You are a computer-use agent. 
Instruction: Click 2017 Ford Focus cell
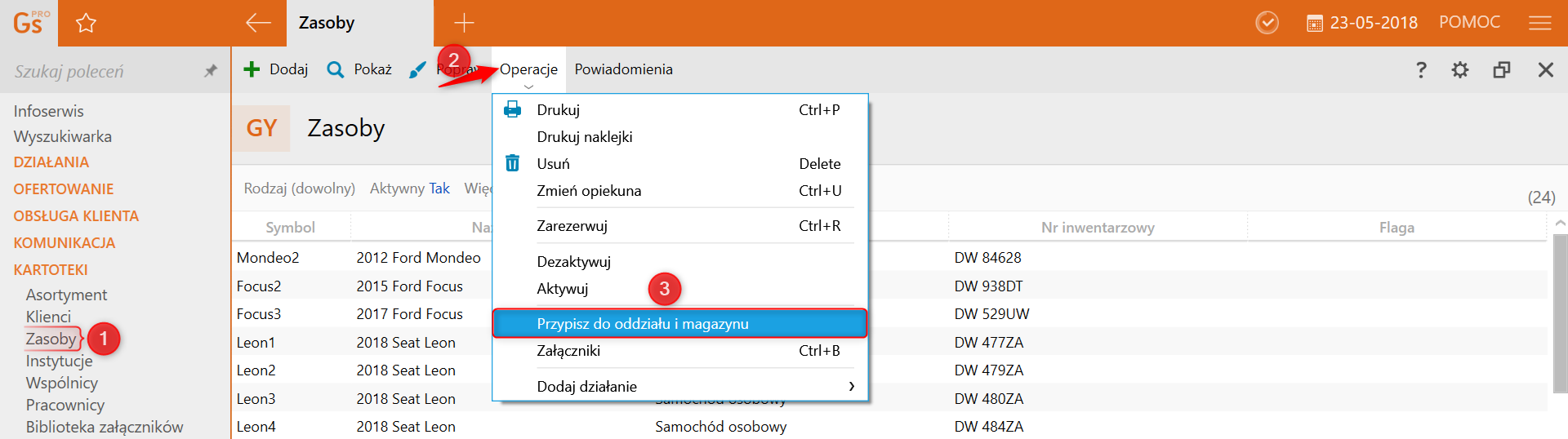click(x=409, y=314)
